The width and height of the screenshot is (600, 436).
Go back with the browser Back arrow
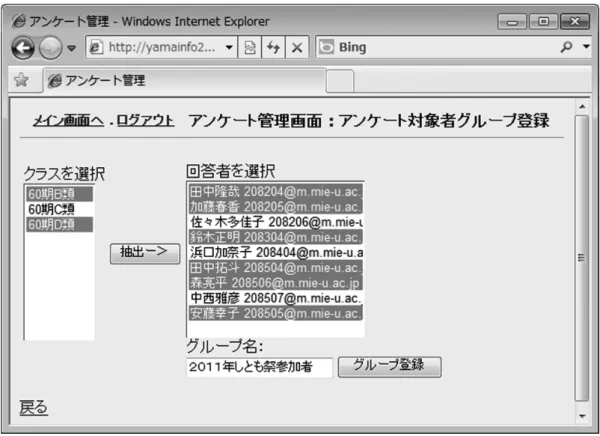[x=23, y=48]
